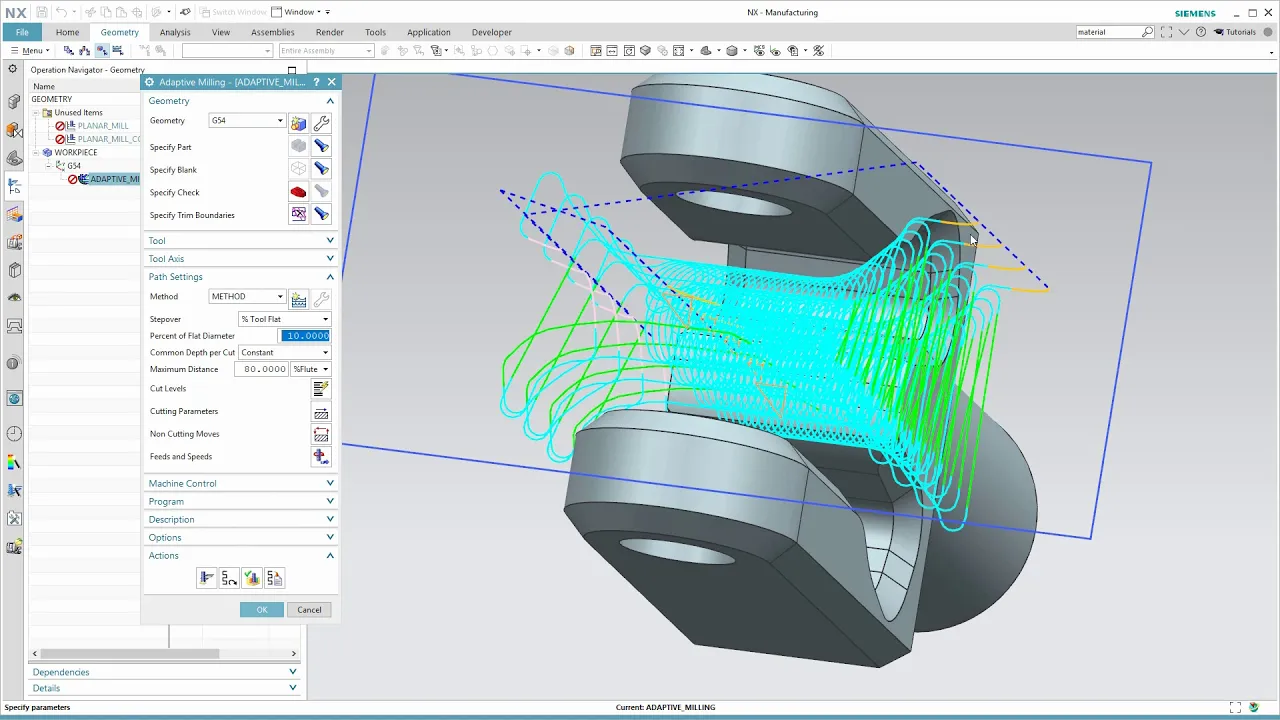Open new geometry group icon beside G54
Screen dimensions: 1280x720
tap(298, 123)
